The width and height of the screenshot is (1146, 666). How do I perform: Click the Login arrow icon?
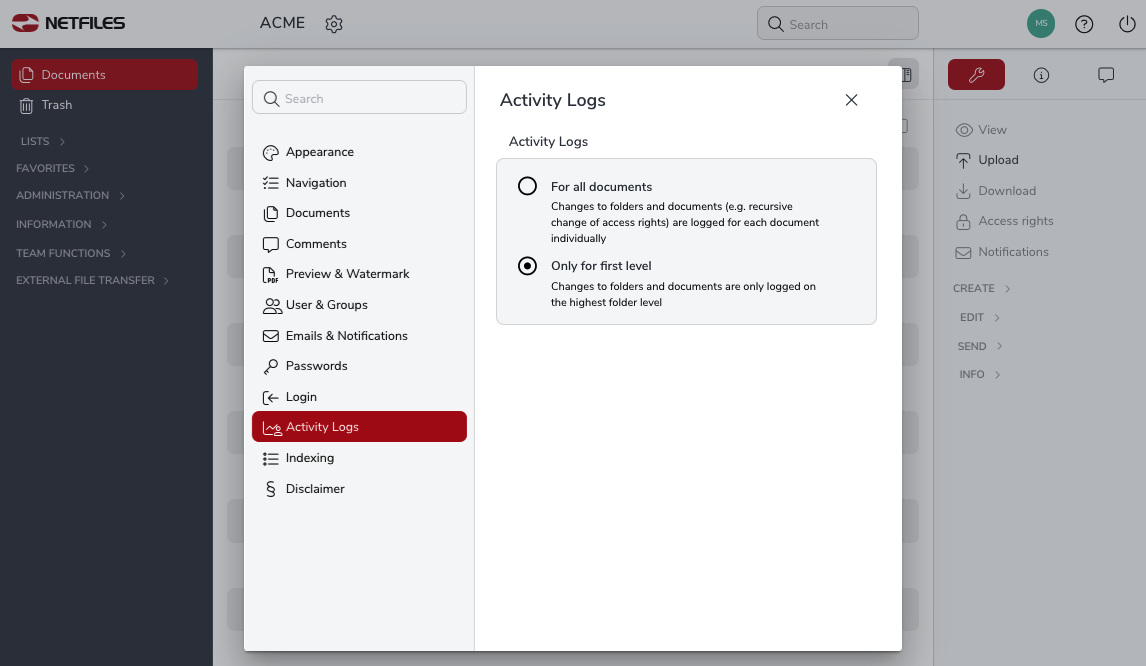coord(270,398)
